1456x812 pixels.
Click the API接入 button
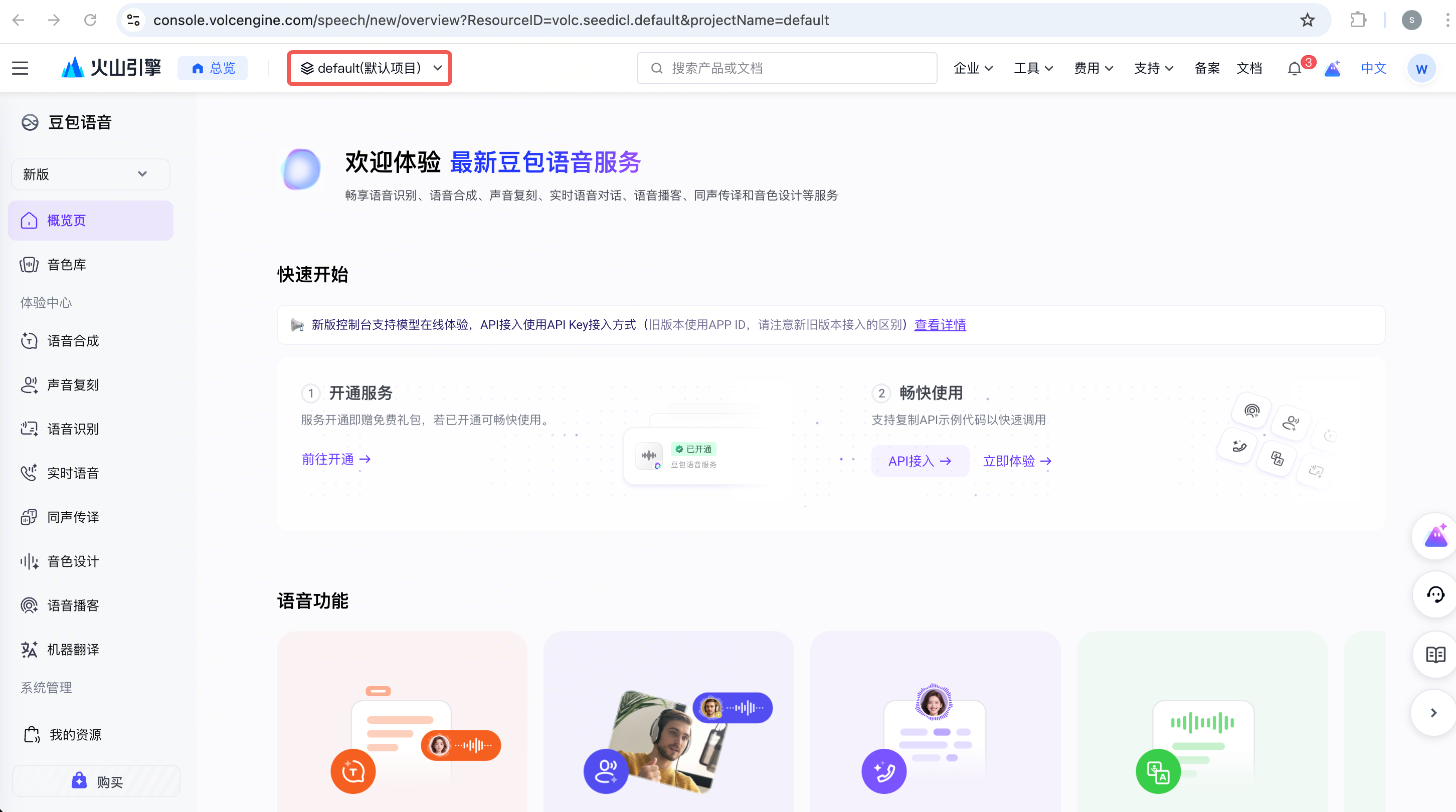point(920,461)
